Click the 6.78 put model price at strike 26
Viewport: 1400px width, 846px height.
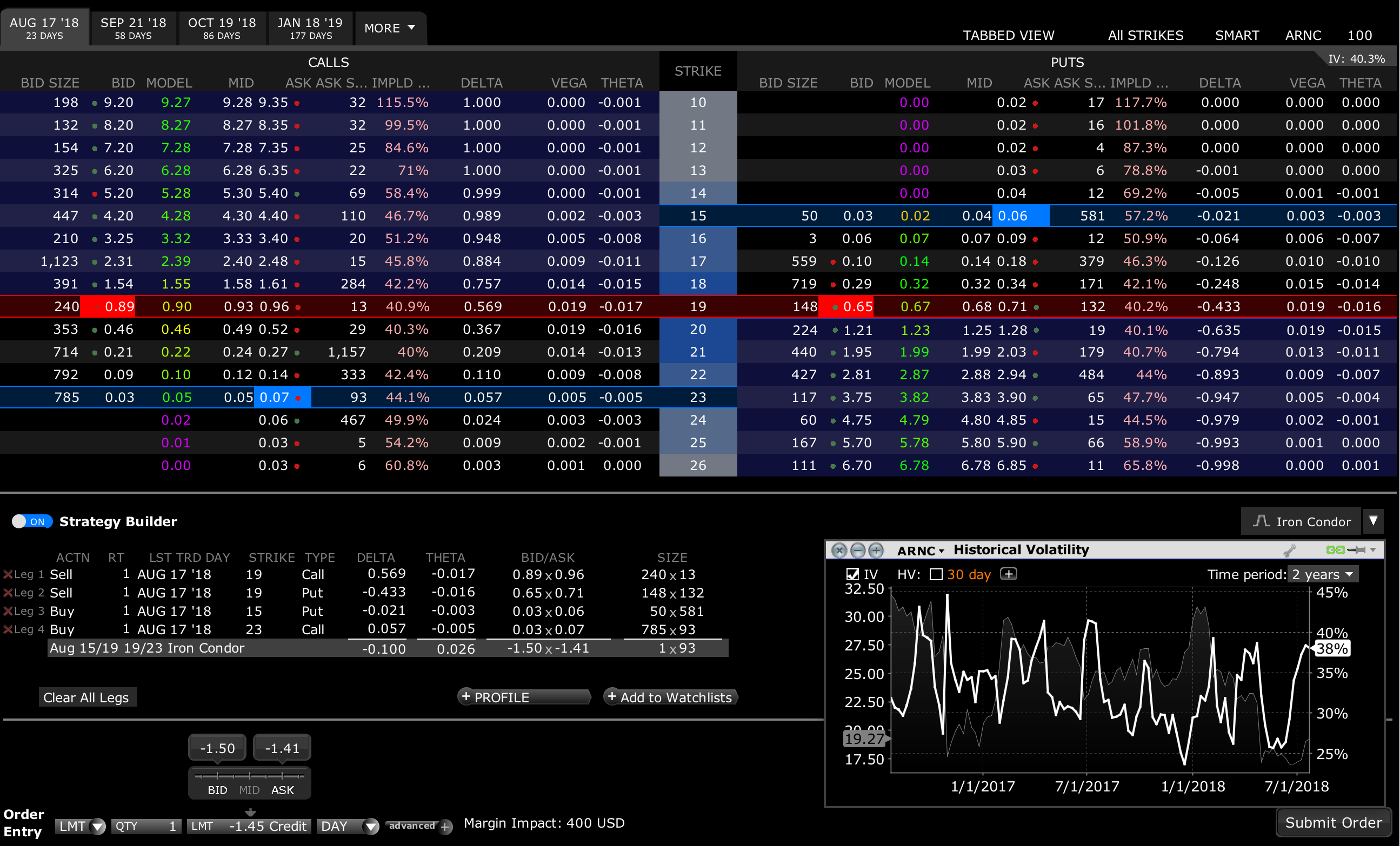[x=914, y=466]
